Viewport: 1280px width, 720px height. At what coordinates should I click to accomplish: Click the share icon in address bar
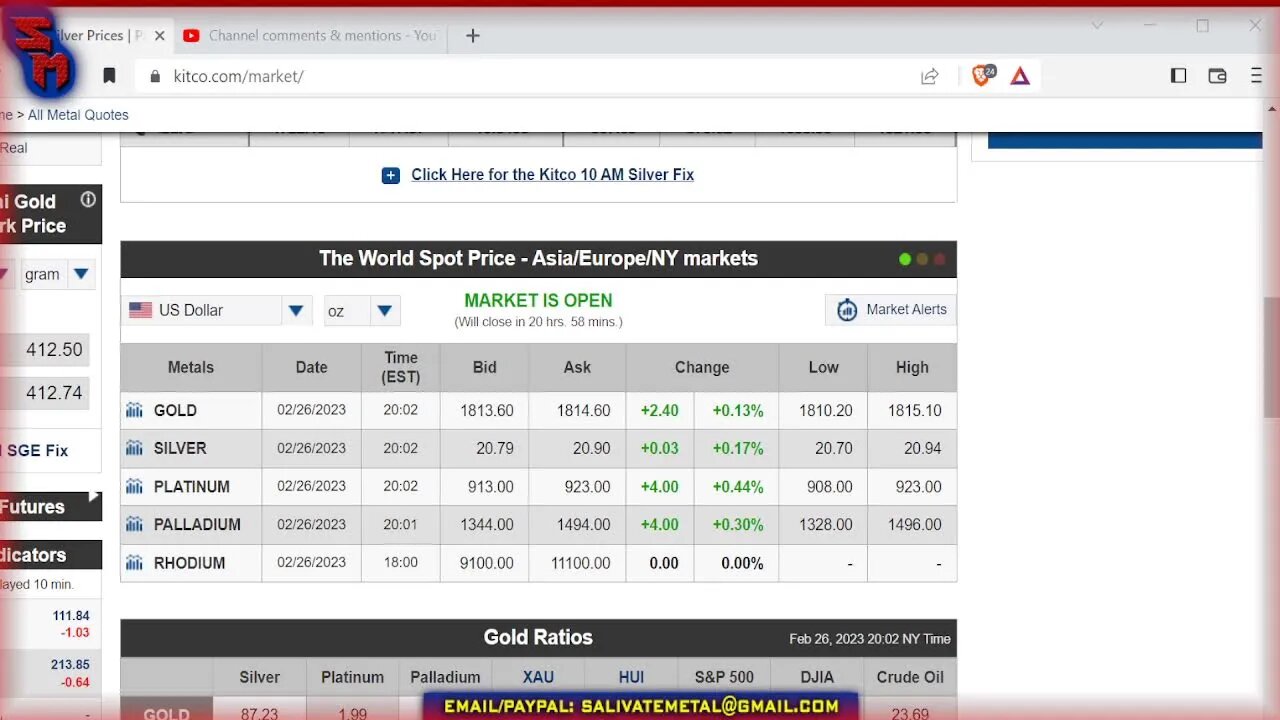pos(930,76)
